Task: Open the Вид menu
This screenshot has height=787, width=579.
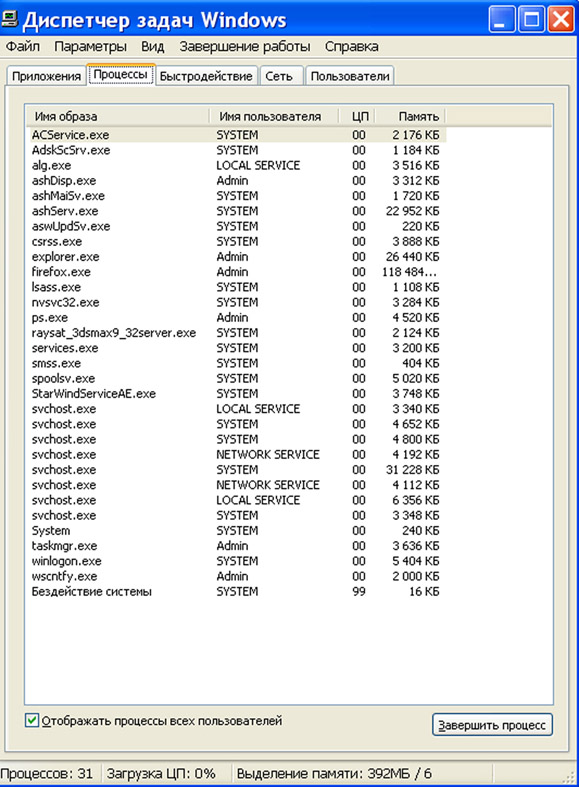Action: [153, 47]
